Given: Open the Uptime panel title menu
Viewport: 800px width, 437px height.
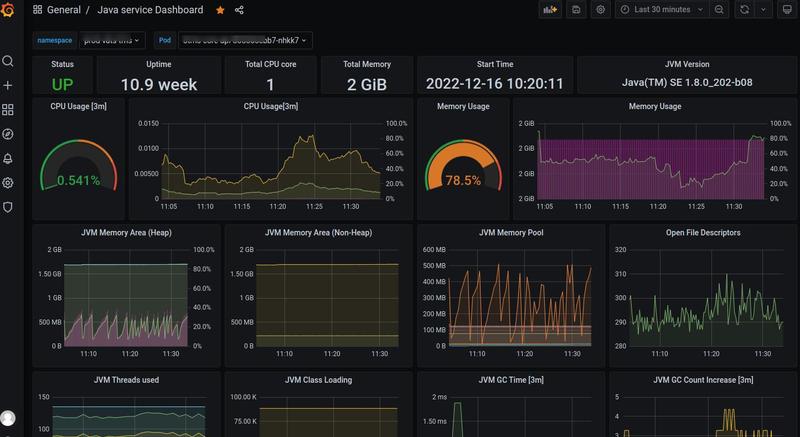Looking at the screenshot, I should point(159,64).
